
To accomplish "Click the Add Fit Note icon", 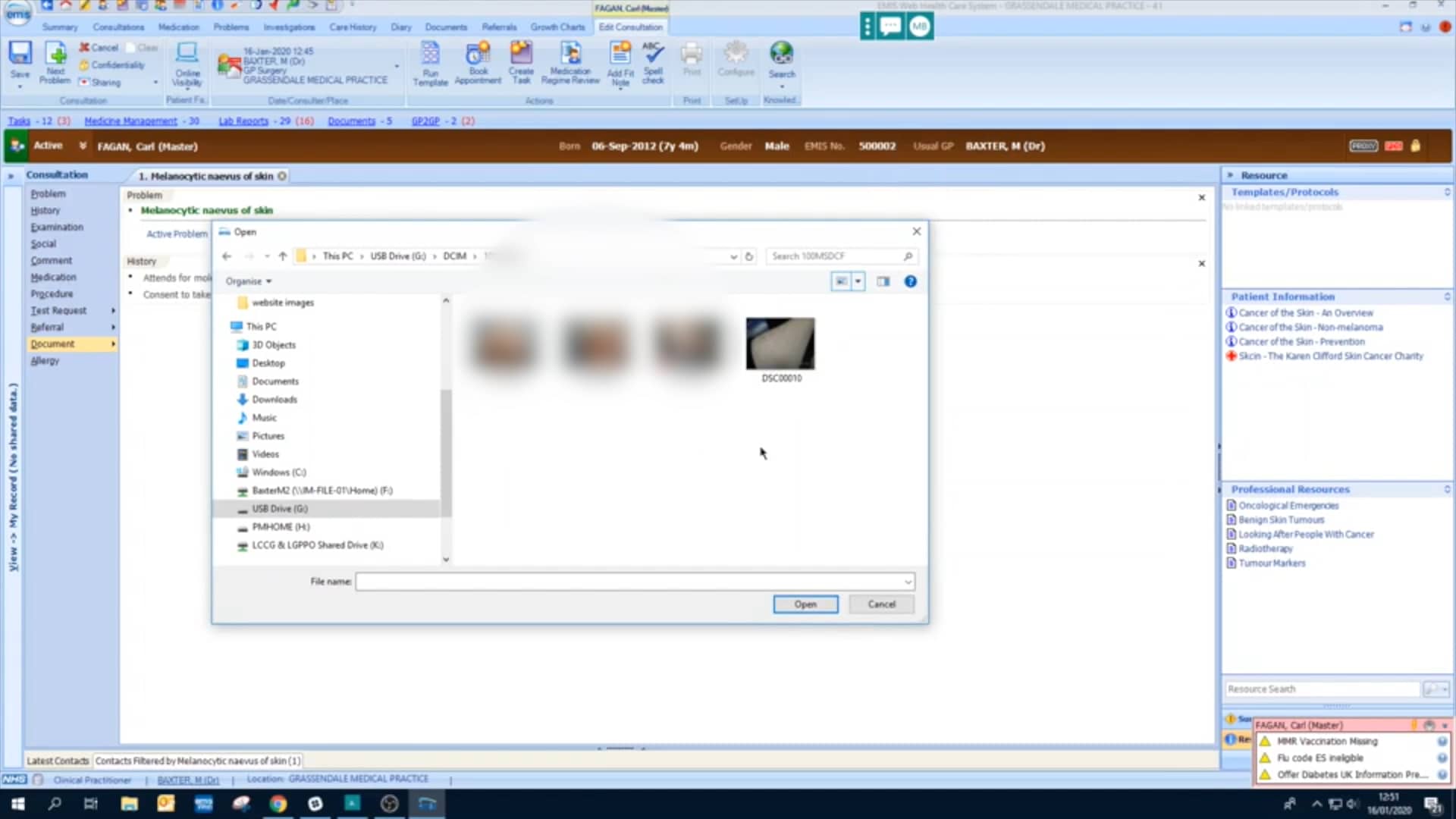I will 620,64.
